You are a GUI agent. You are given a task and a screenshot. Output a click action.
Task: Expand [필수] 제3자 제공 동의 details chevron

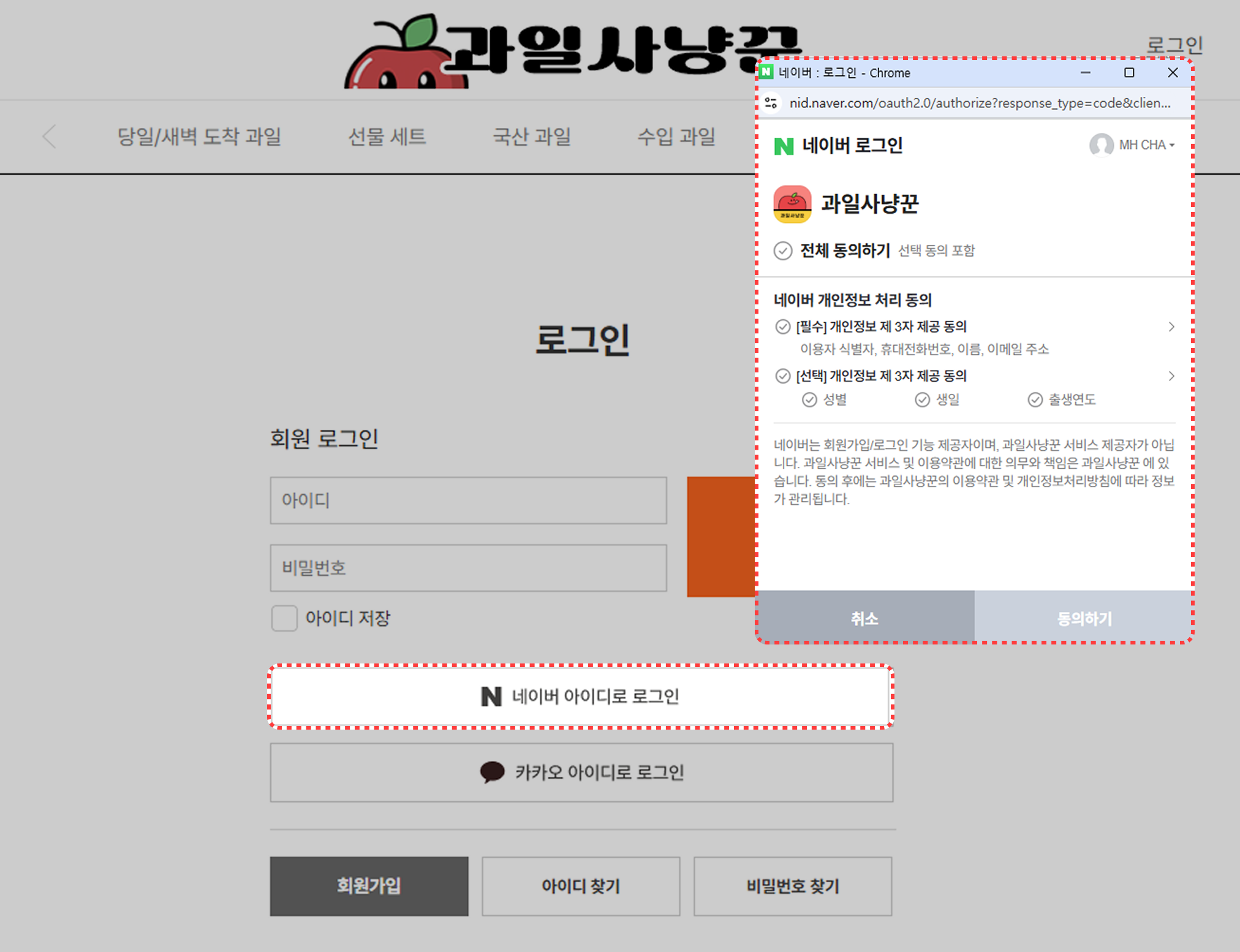pyautogui.click(x=1171, y=327)
